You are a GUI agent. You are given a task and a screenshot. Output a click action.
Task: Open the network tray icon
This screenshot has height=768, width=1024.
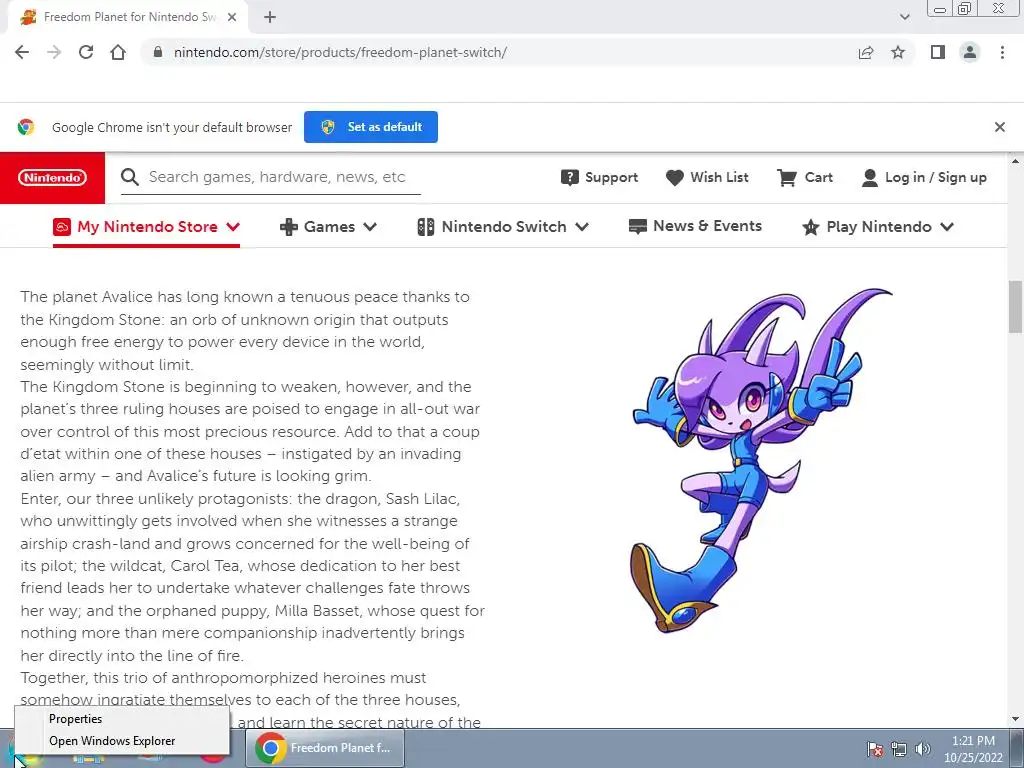[899, 748]
